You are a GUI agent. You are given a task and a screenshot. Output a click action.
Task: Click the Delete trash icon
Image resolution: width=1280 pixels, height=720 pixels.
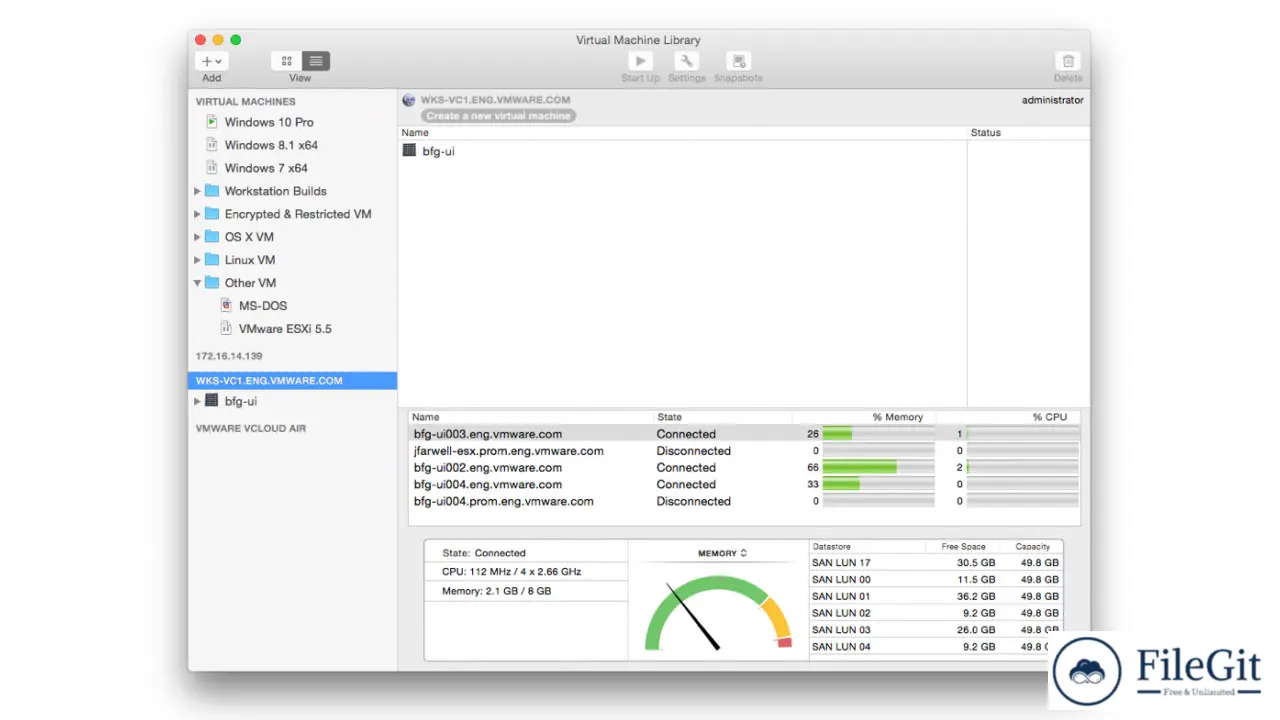[1068, 61]
